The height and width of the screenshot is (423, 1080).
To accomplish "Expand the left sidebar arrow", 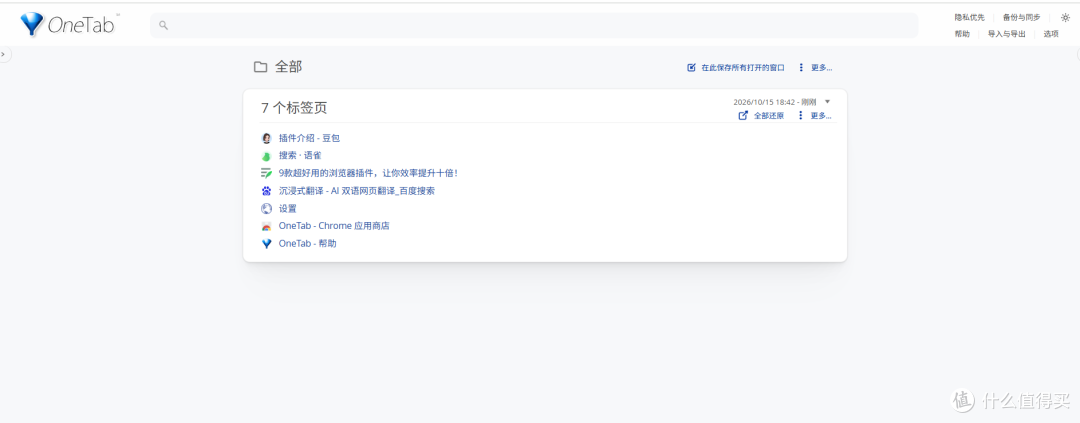I will click(3, 54).
